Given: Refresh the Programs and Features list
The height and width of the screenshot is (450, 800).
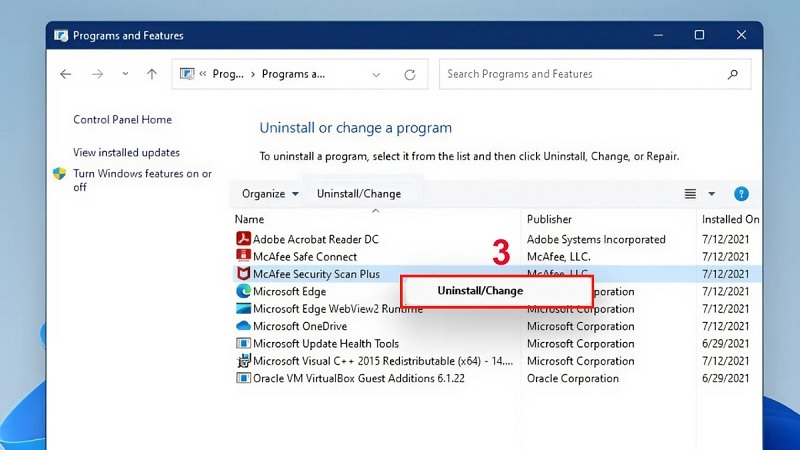Looking at the screenshot, I should pos(410,75).
